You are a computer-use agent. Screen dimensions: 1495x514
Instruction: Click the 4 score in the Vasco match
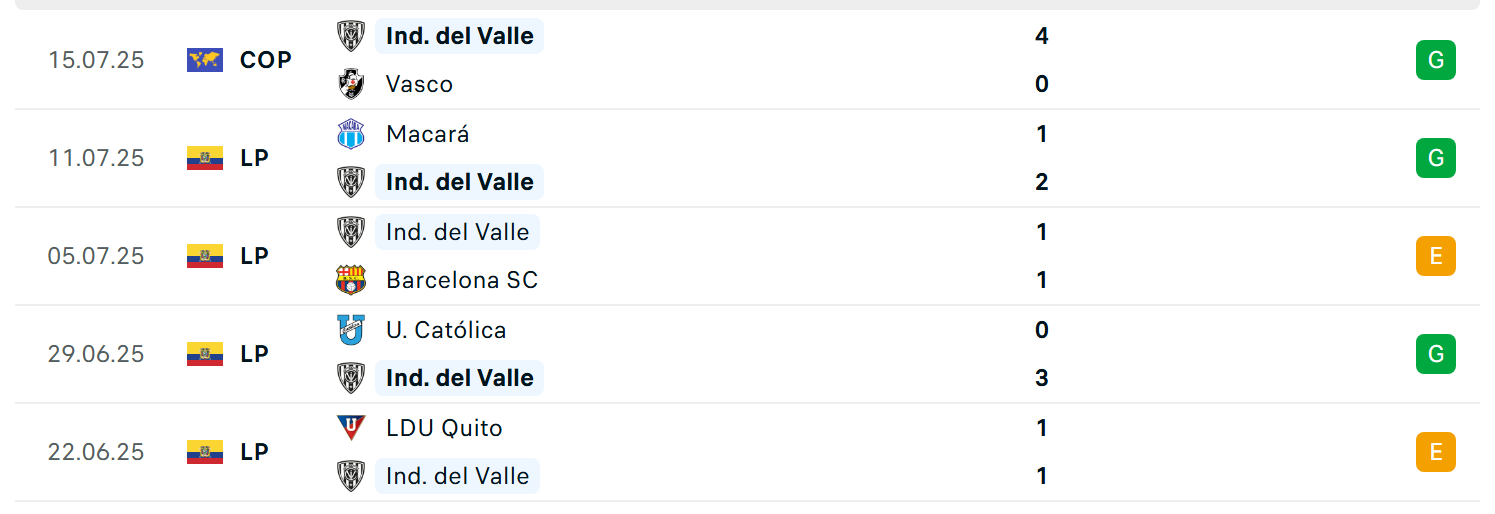[1042, 36]
